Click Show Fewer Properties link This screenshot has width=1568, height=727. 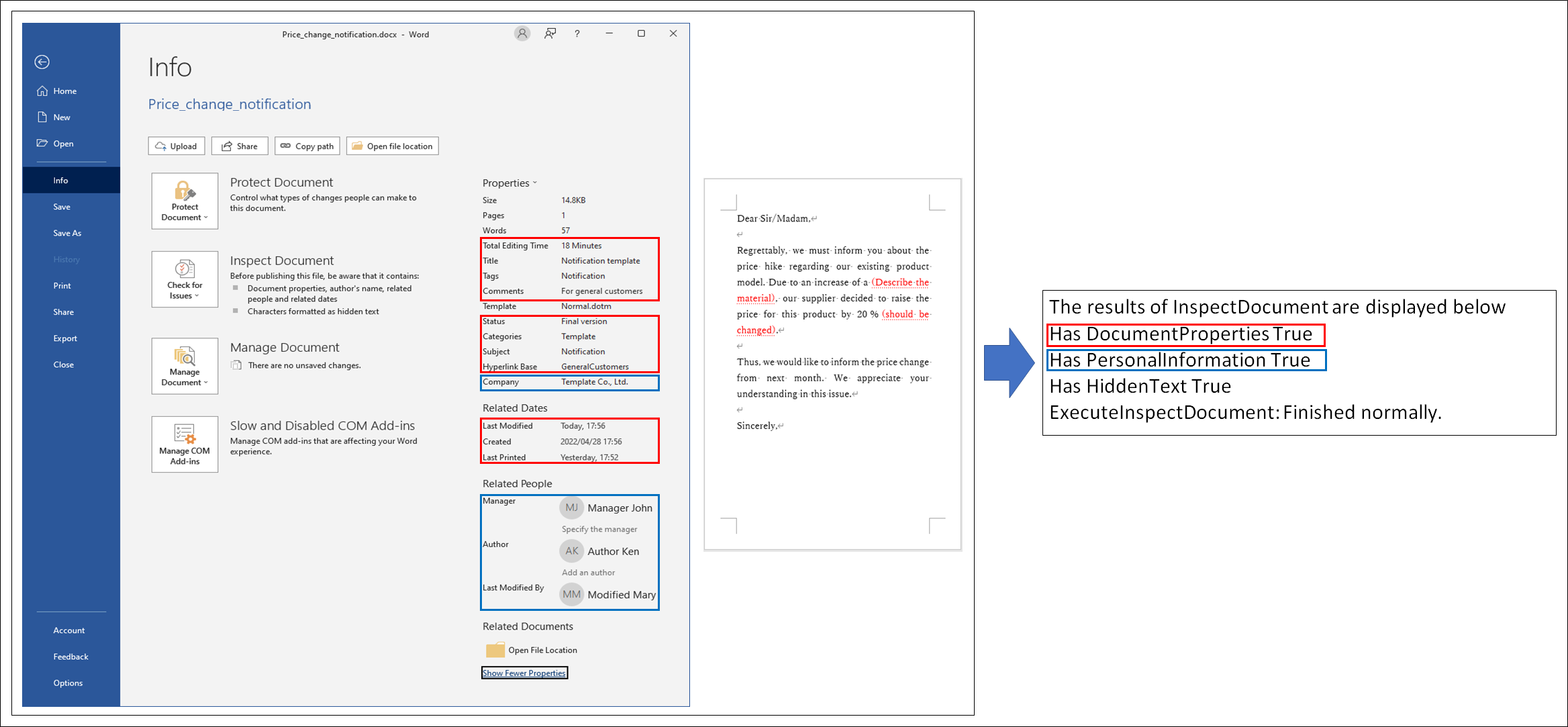coord(524,673)
